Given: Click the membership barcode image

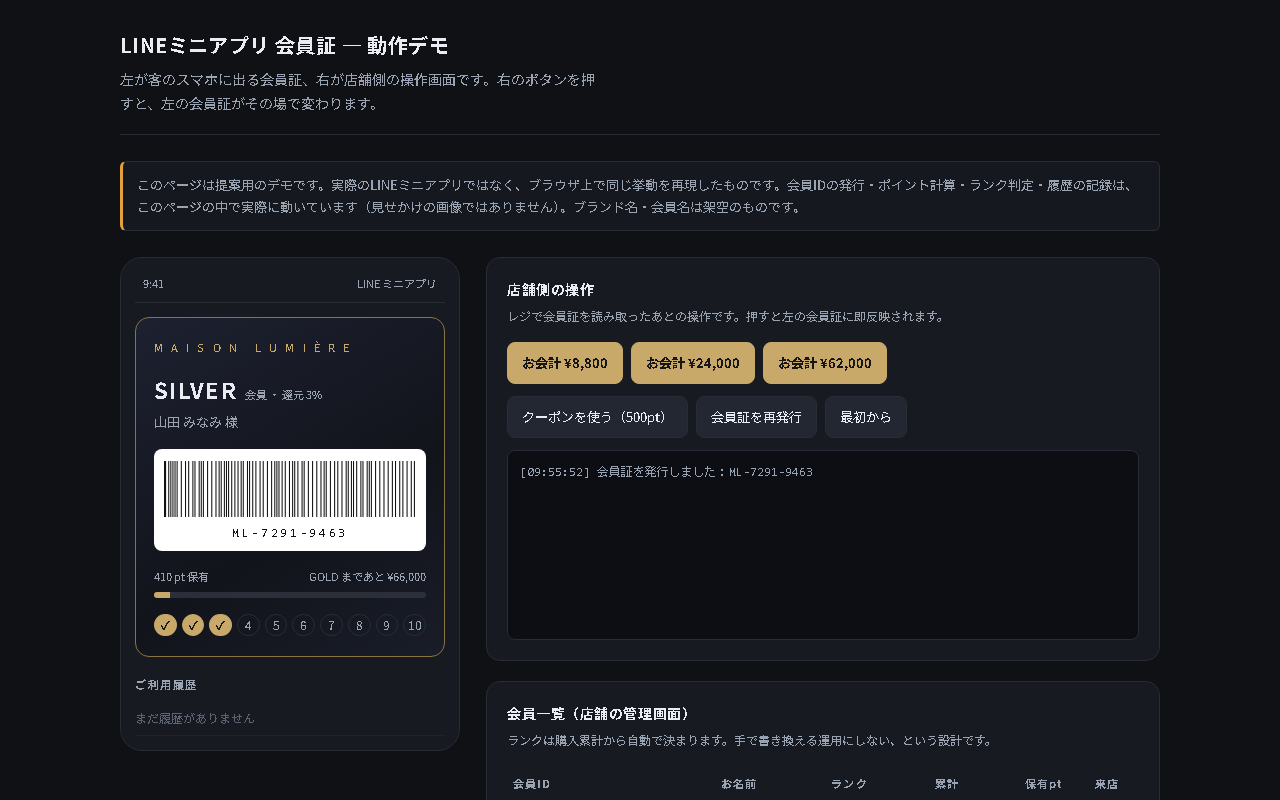Looking at the screenshot, I should click(x=290, y=489).
